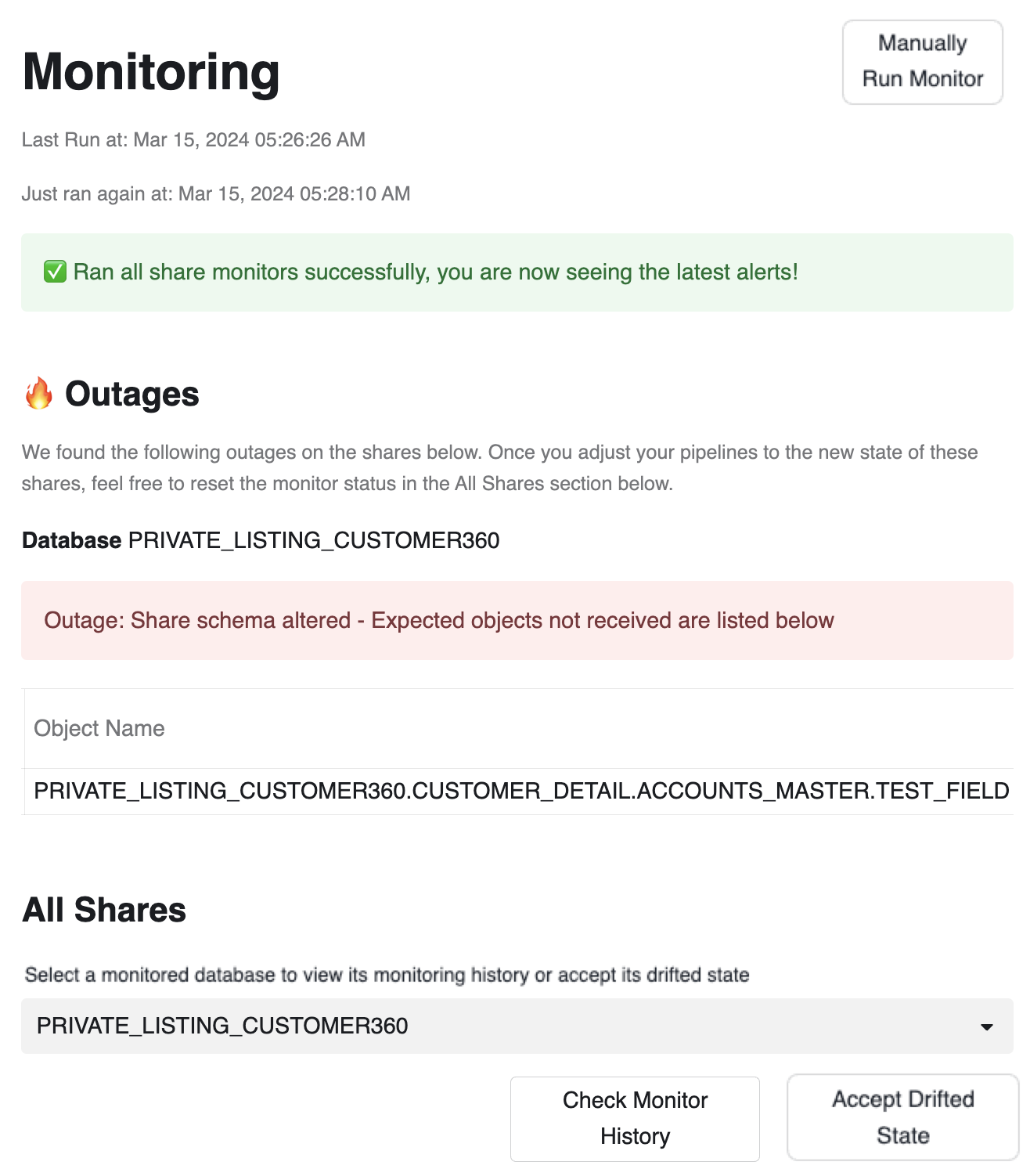Image resolution: width=1030 pixels, height=1176 pixels.
Task: Open Check Monitor History
Action: 635,1118
